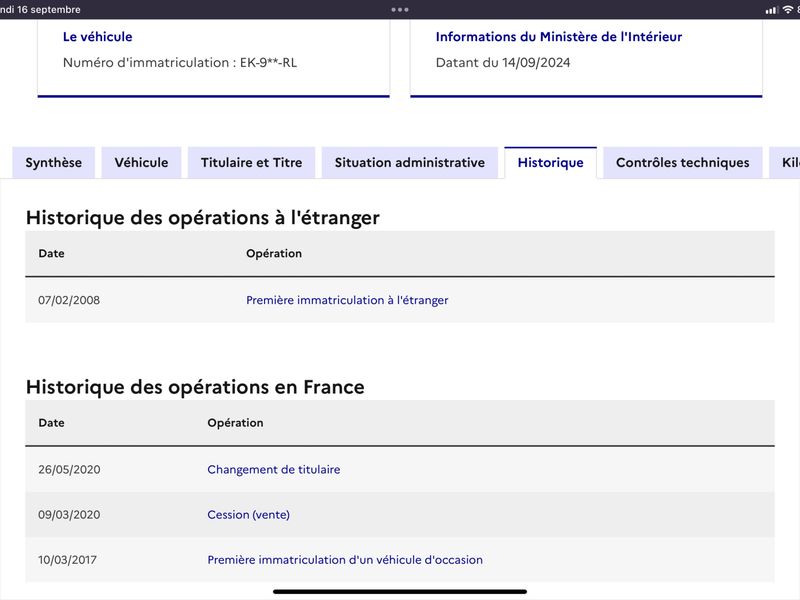
Task: Open the Synthèse tab
Action: pos(54,163)
